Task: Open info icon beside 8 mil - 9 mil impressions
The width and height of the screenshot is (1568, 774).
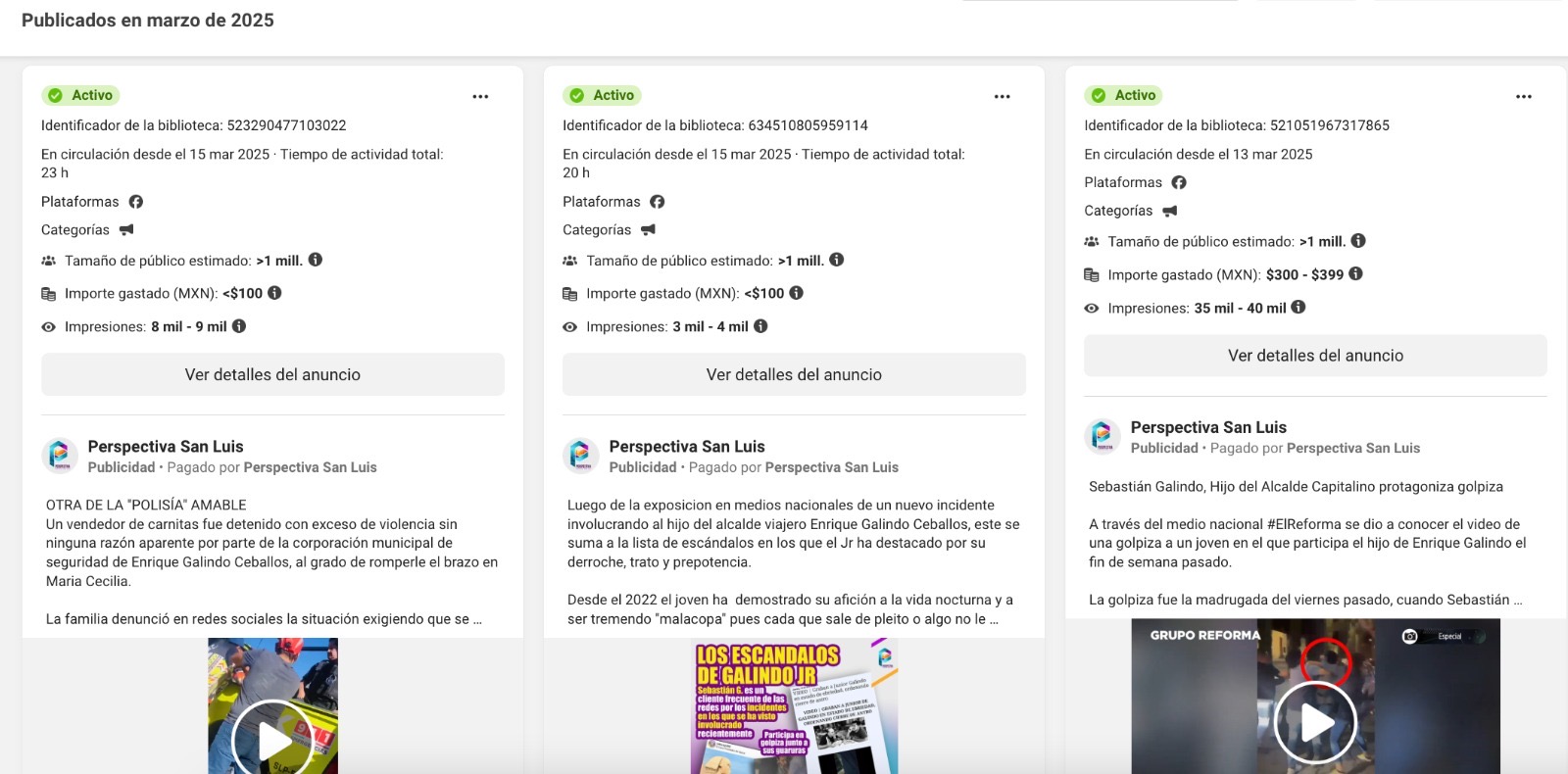Action: (239, 326)
